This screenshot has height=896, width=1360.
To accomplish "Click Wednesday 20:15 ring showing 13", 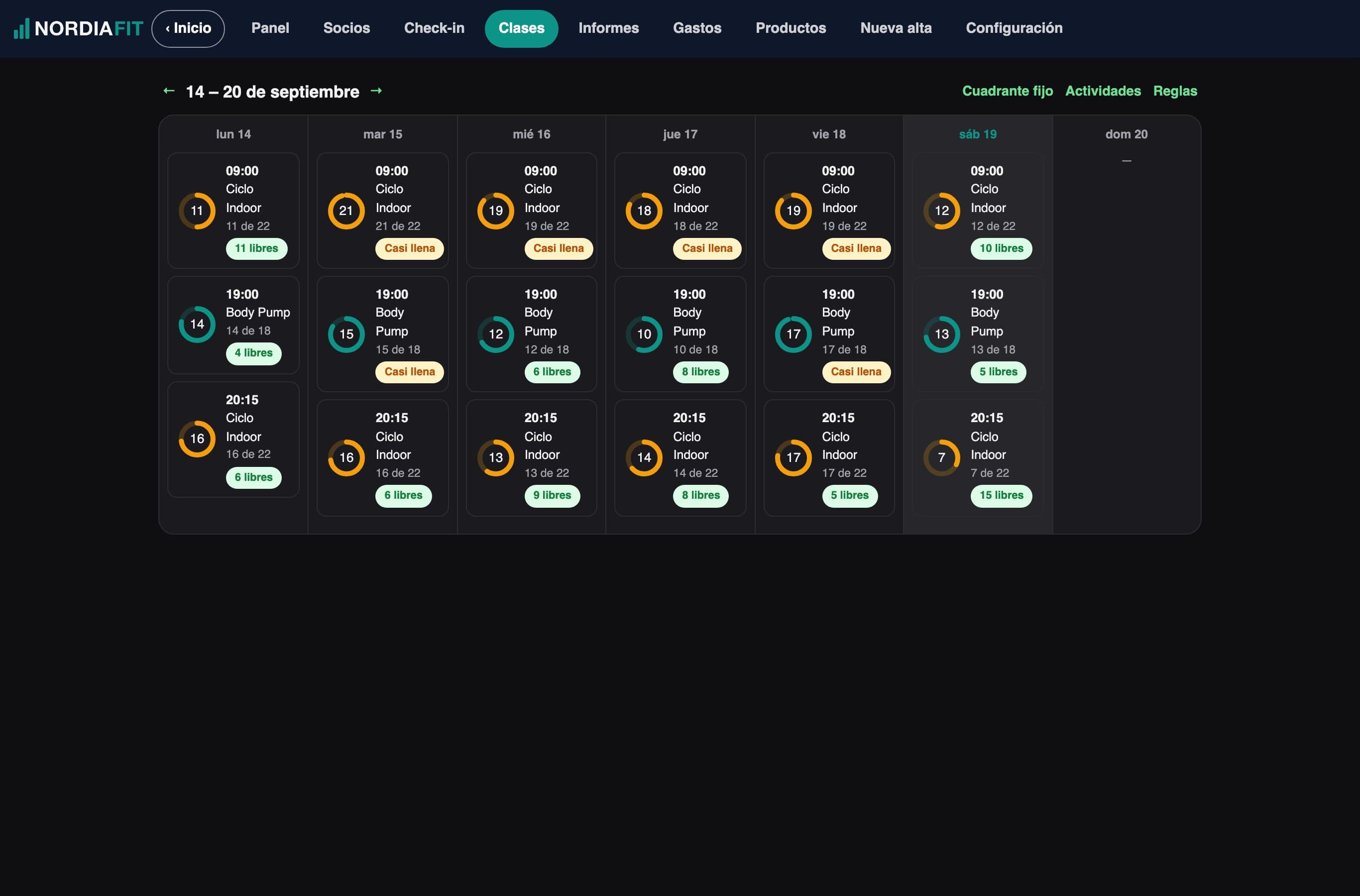I will tap(495, 458).
